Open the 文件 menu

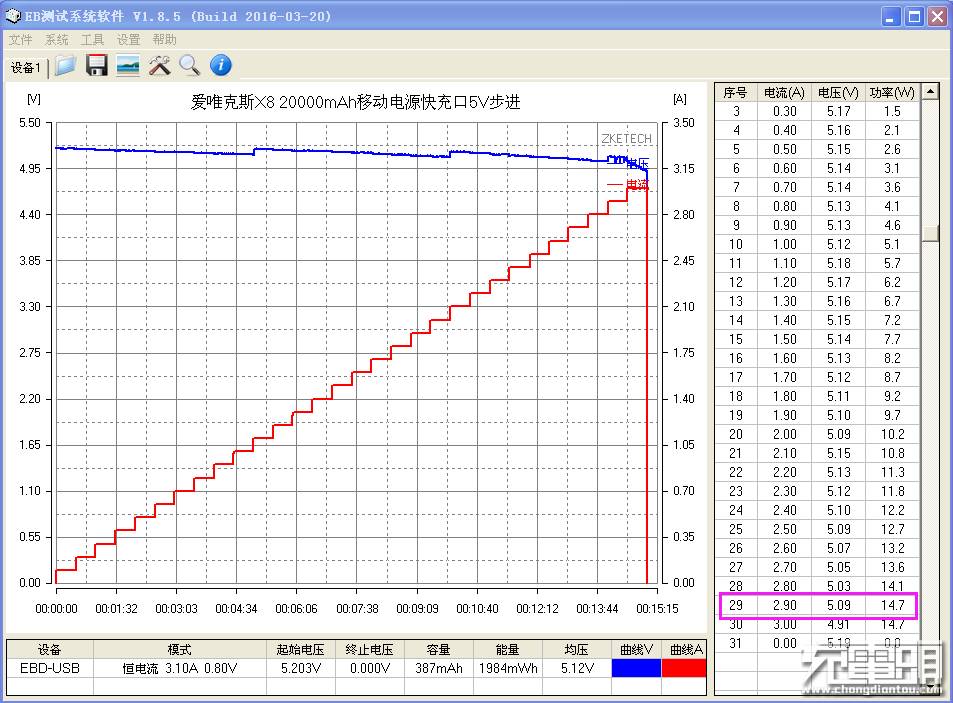tap(20, 39)
